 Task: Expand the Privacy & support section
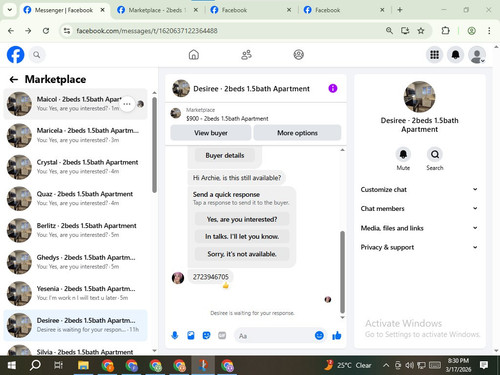[419, 247]
